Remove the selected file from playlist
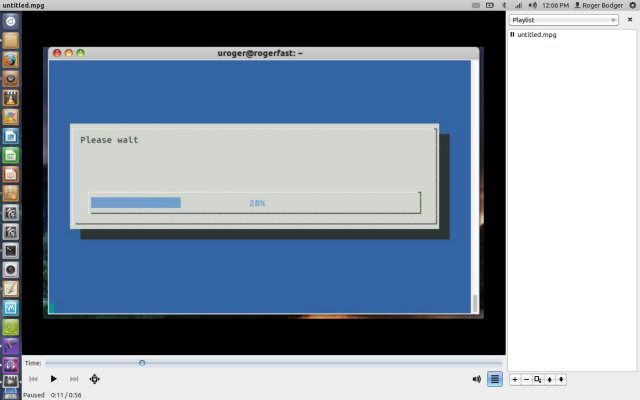This screenshot has width=640, height=400. point(526,380)
